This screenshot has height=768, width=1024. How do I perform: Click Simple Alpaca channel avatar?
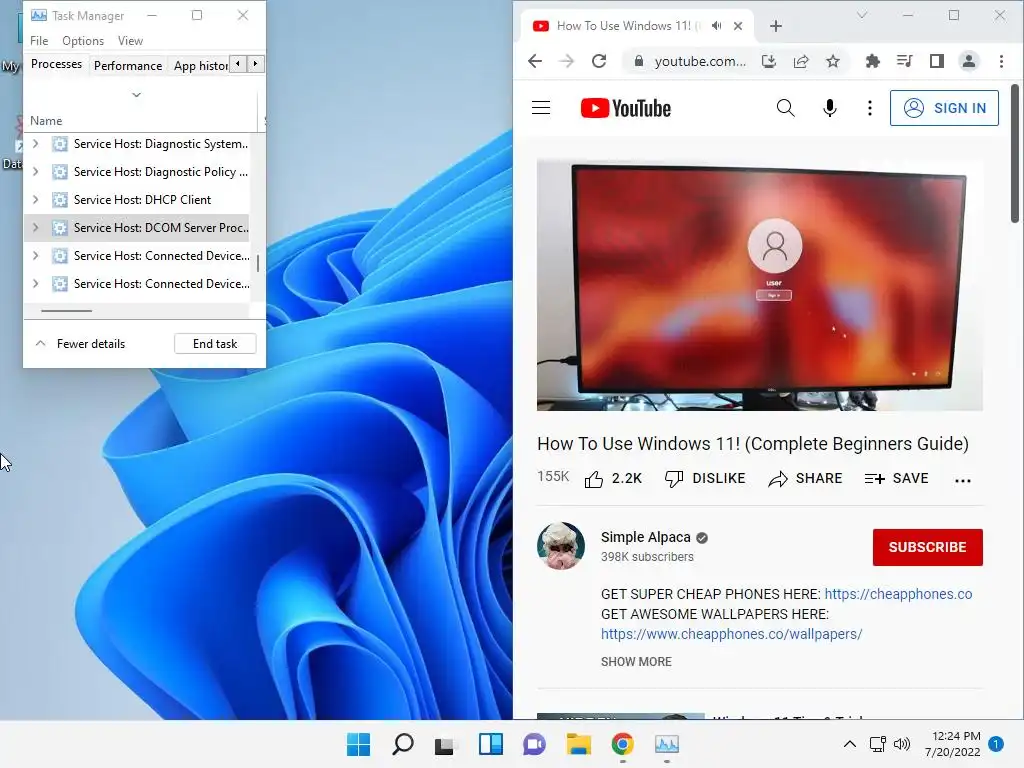tap(560, 546)
